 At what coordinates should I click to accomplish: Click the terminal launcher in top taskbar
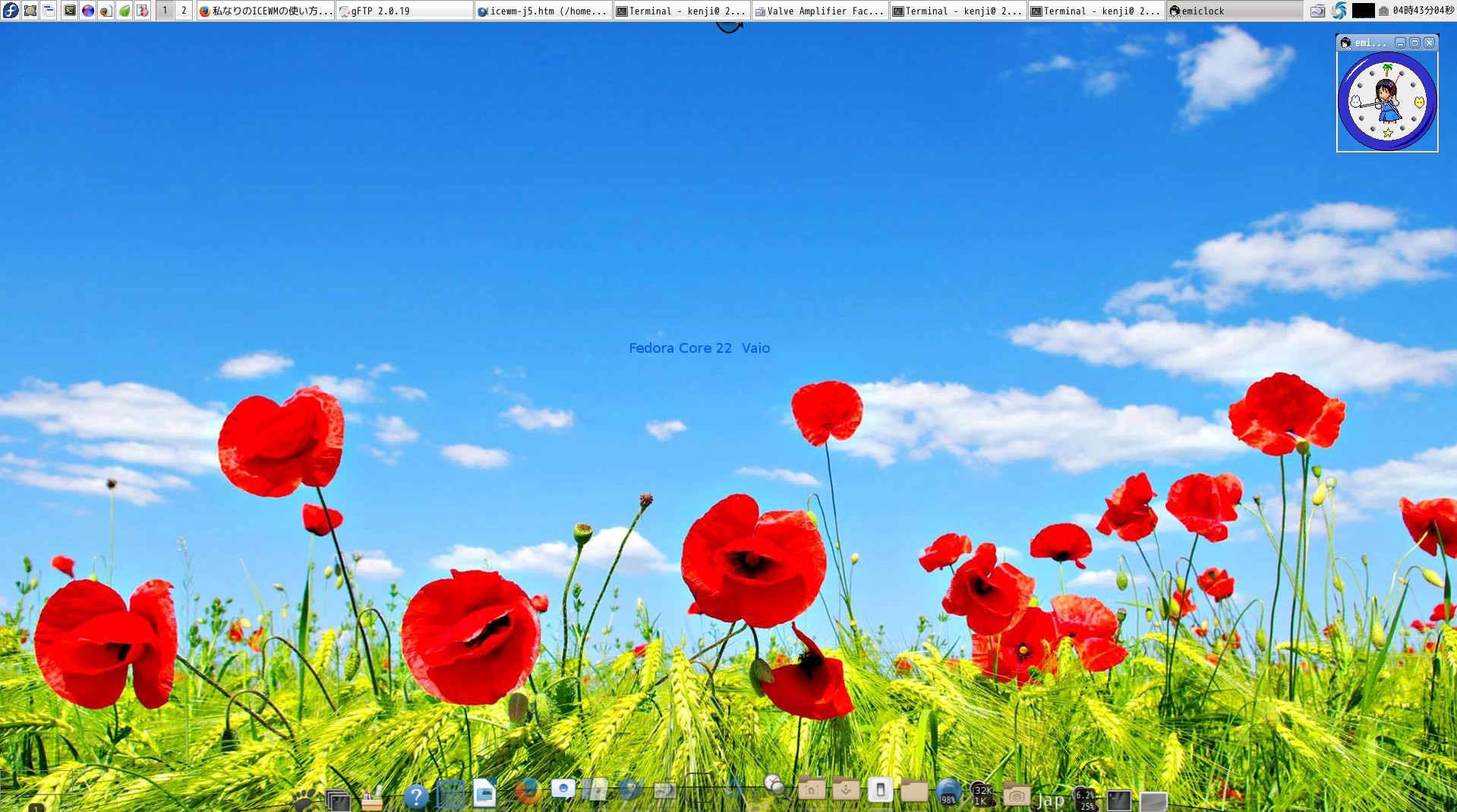coord(69,11)
